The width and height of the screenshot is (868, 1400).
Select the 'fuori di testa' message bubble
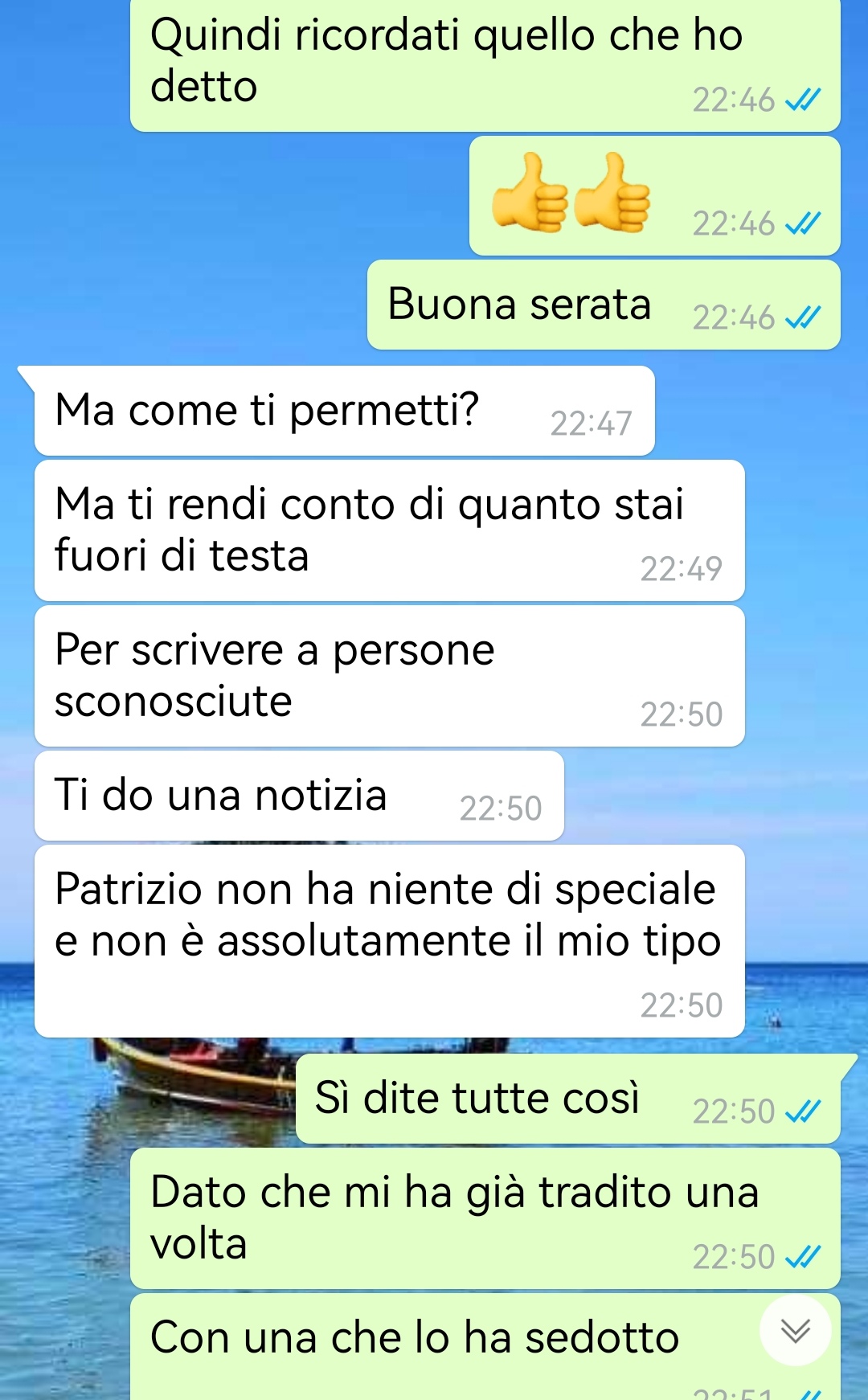point(390,530)
